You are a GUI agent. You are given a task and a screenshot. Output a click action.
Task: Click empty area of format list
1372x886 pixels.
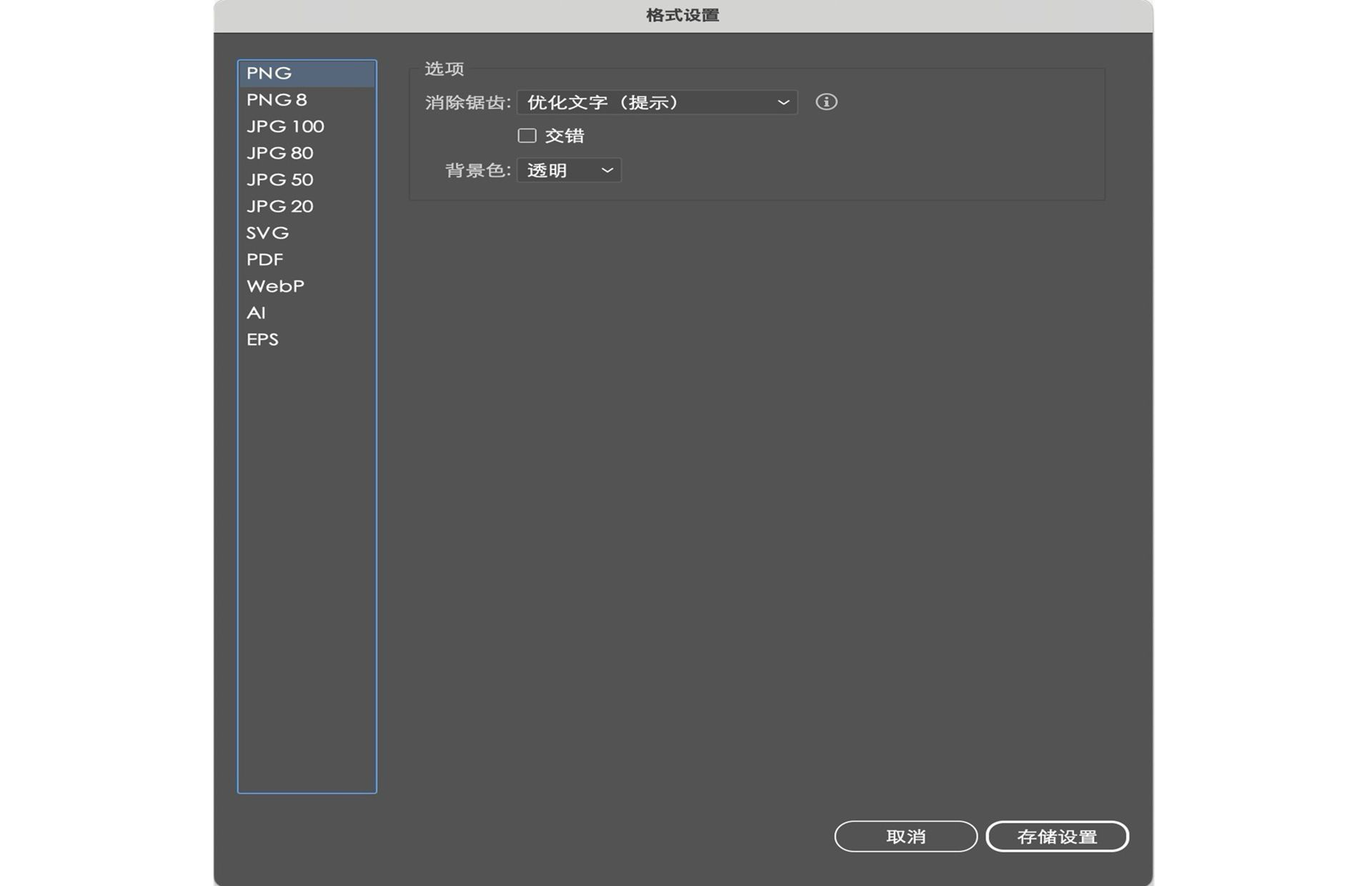pyautogui.click(x=307, y=572)
